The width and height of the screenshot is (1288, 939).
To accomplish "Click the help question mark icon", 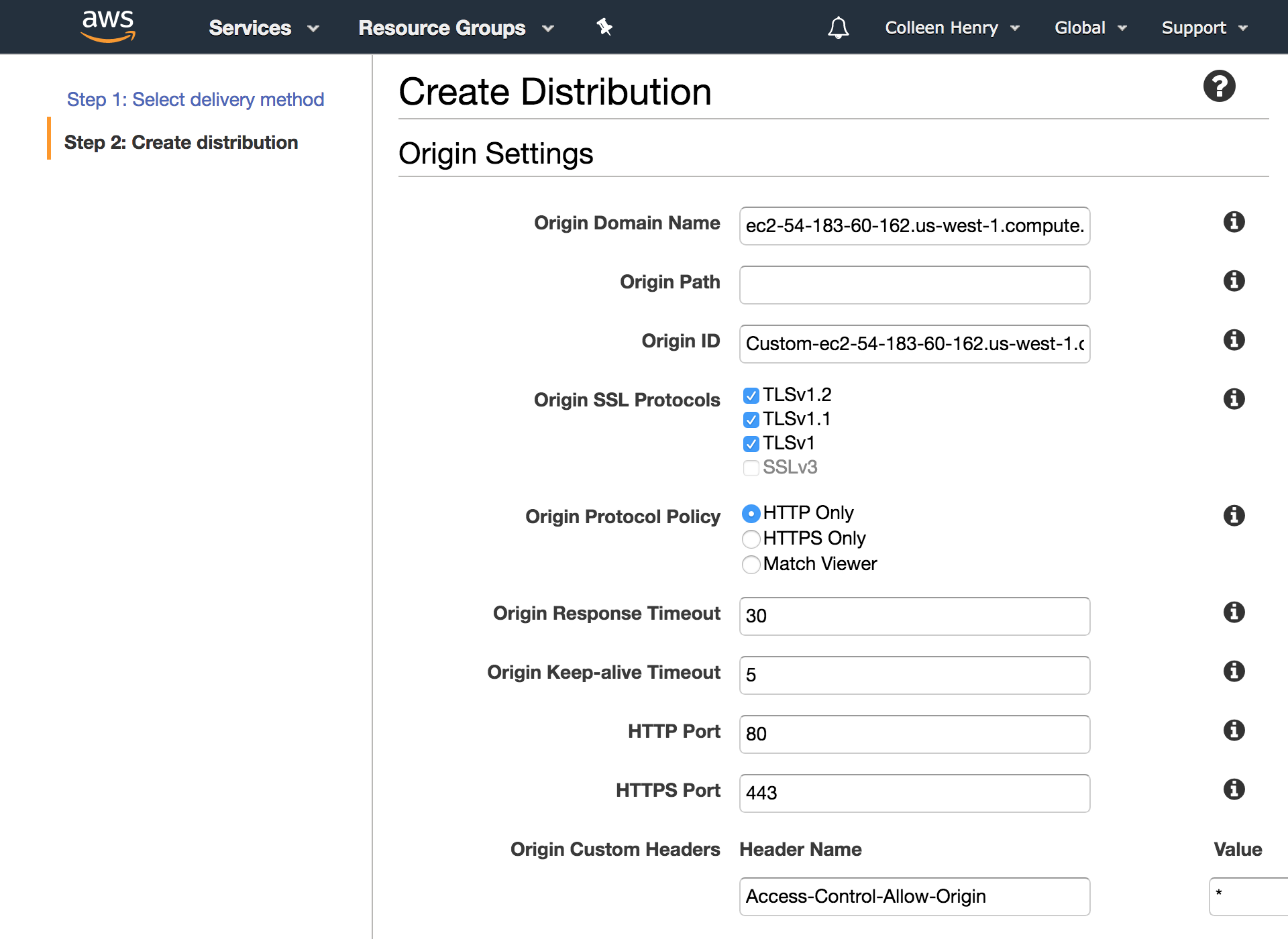I will tap(1219, 86).
